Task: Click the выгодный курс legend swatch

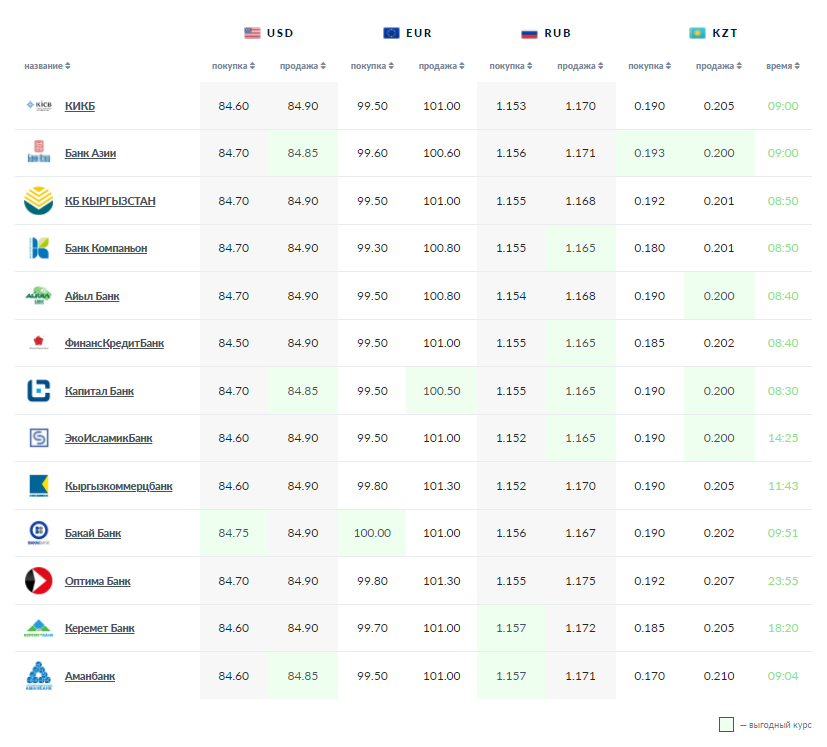Action: point(726,725)
